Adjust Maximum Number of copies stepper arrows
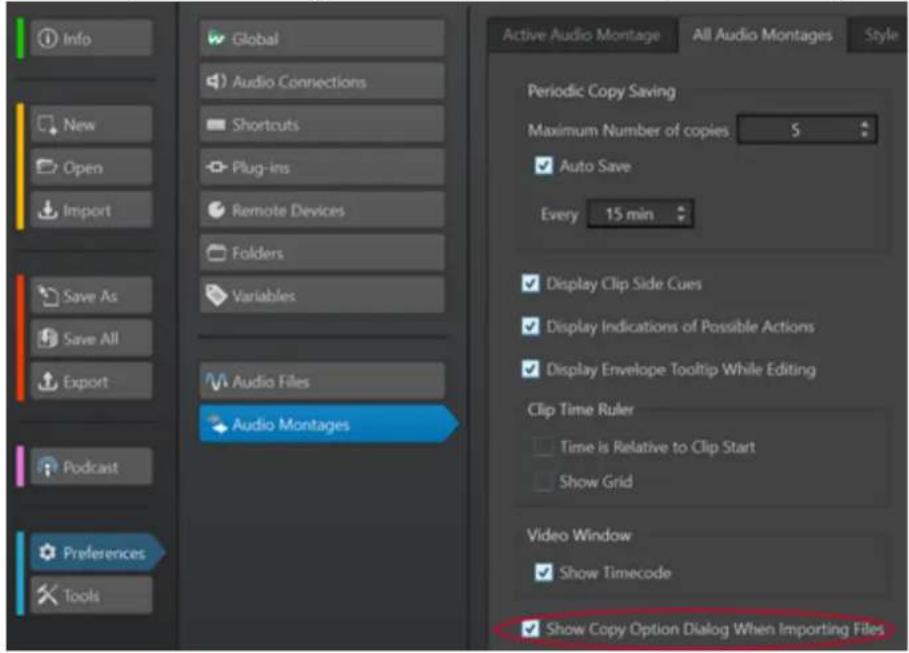909x653 pixels. click(x=864, y=129)
